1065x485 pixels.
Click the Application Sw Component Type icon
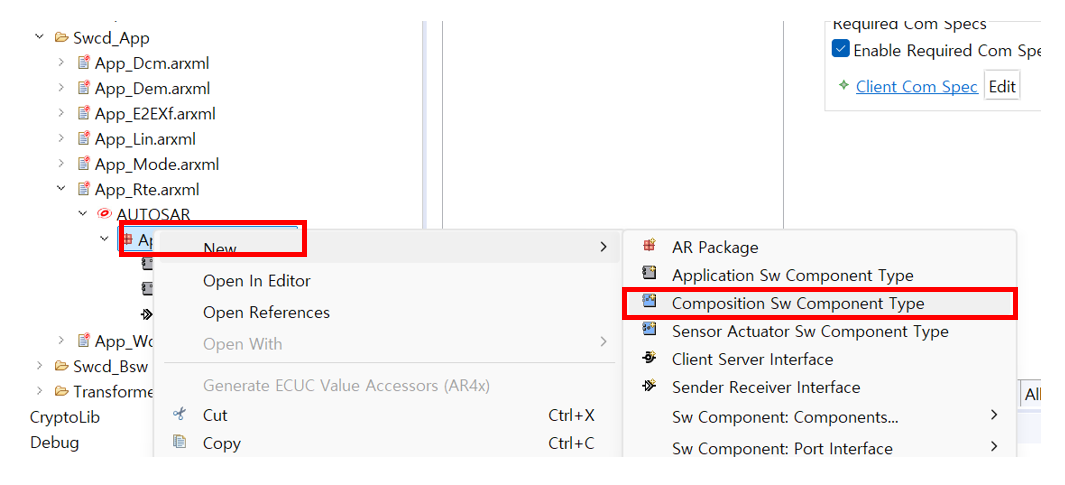pyautogui.click(x=649, y=274)
